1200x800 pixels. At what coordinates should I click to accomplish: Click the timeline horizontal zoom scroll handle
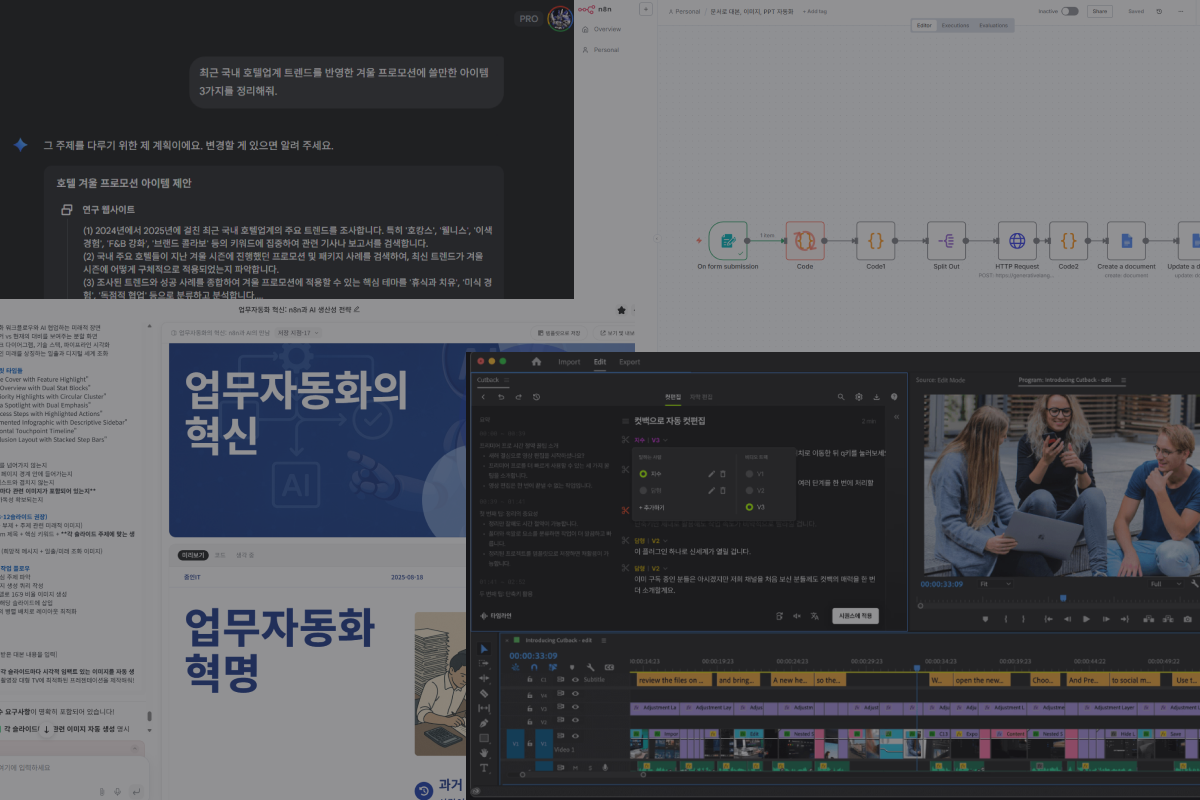tap(643, 774)
